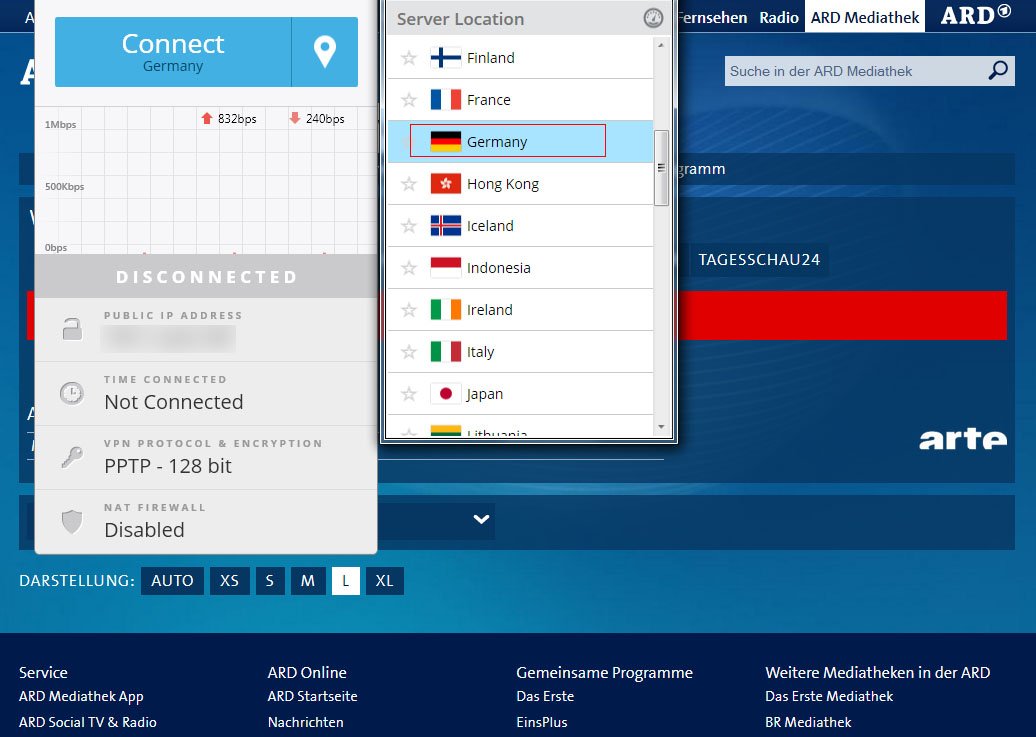The width and height of the screenshot is (1036, 737).
Task: Set display size to XL
Action: (x=385, y=581)
